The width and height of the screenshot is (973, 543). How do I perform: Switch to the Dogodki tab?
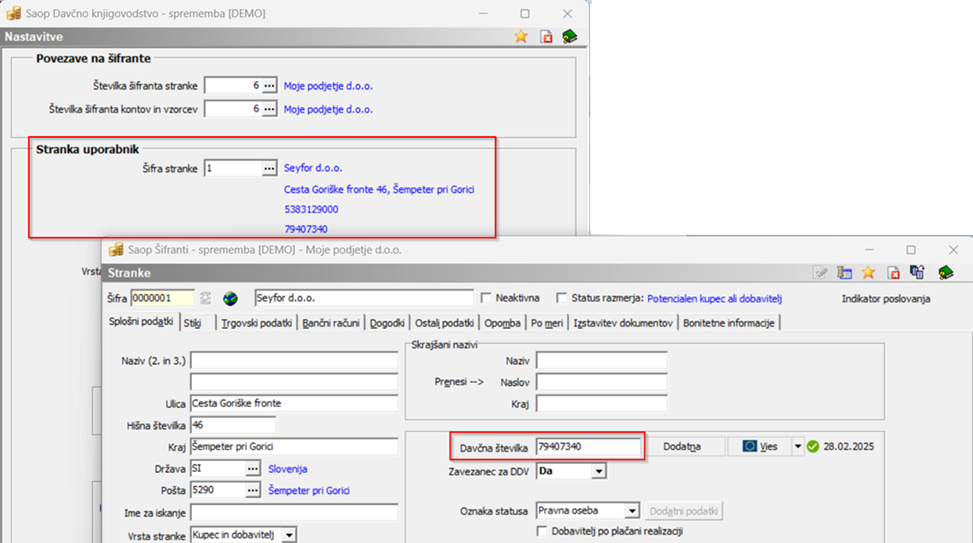point(387,323)
